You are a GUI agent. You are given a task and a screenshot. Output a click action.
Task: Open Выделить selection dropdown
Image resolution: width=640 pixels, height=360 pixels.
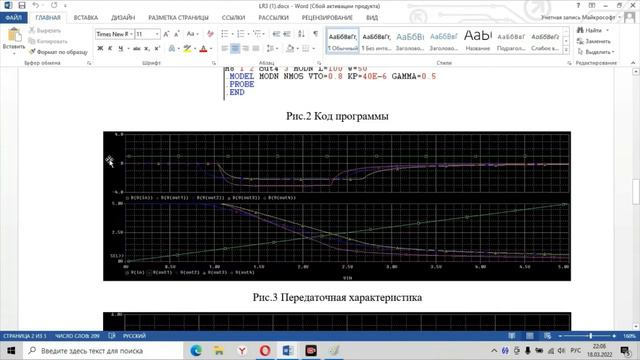click(x=596, y=52)
